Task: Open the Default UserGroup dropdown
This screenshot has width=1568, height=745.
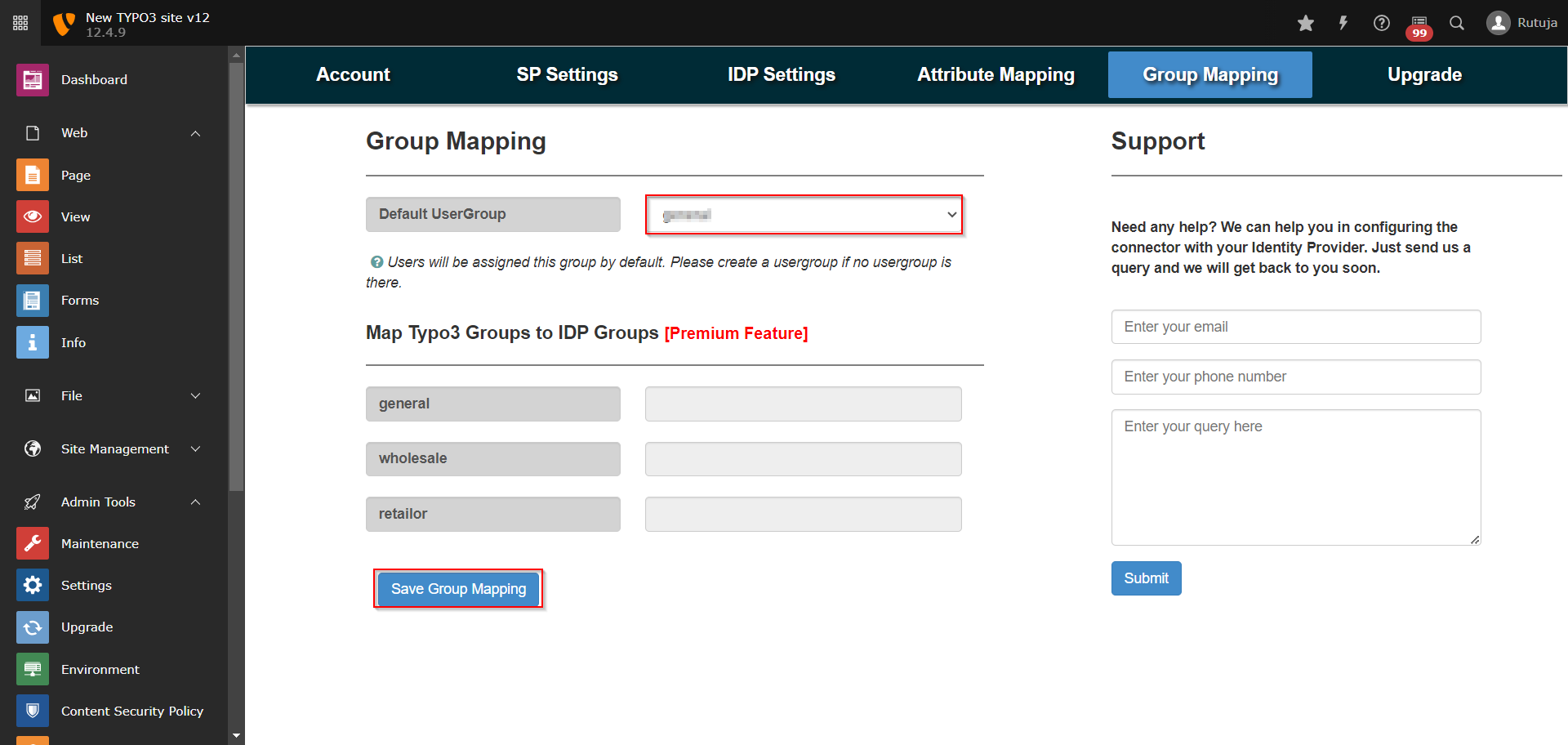Action: (804, 215)
